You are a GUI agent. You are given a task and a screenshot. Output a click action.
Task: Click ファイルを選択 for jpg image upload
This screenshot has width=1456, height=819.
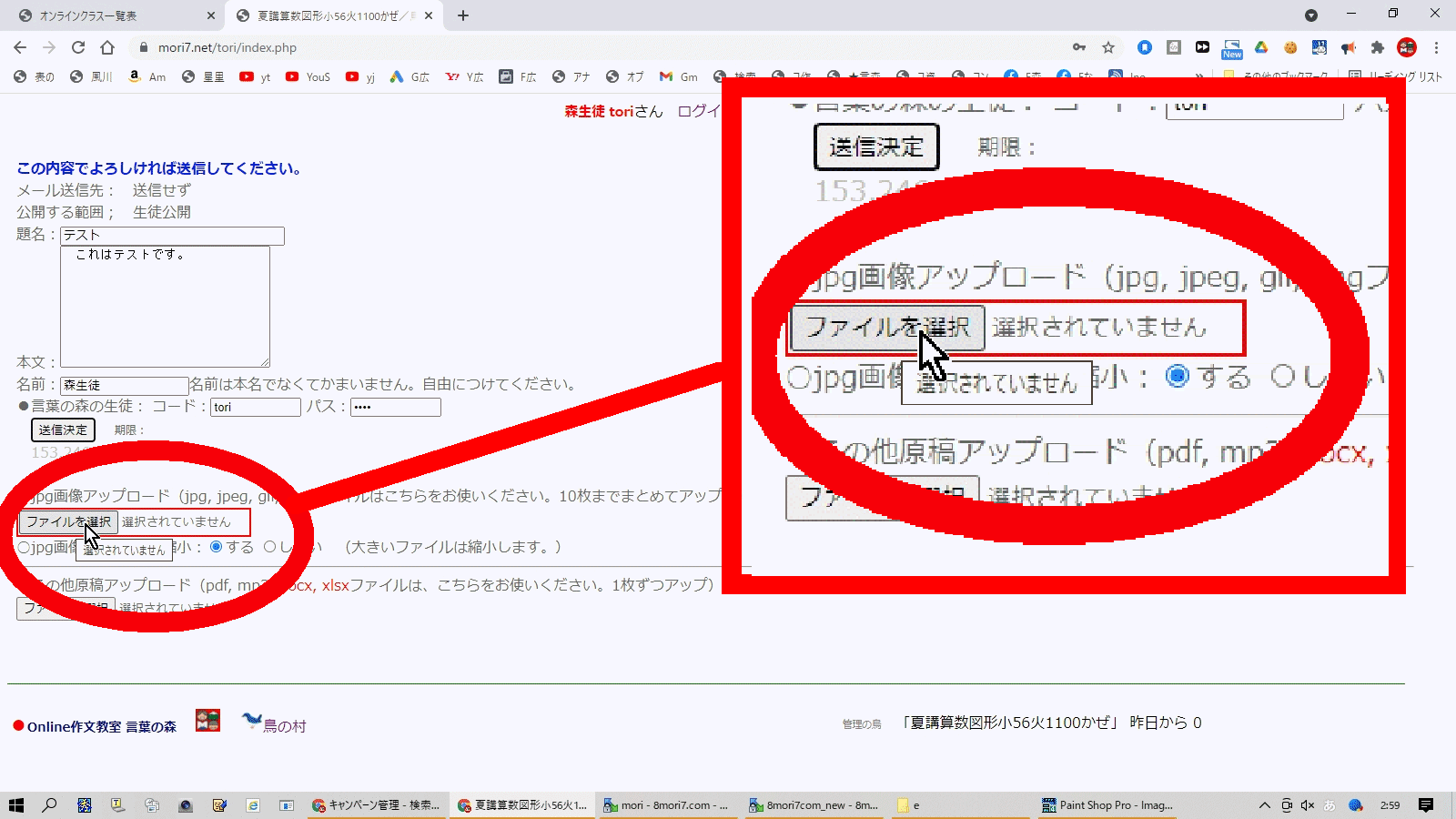pyautogui.click(x=68, y=521)
